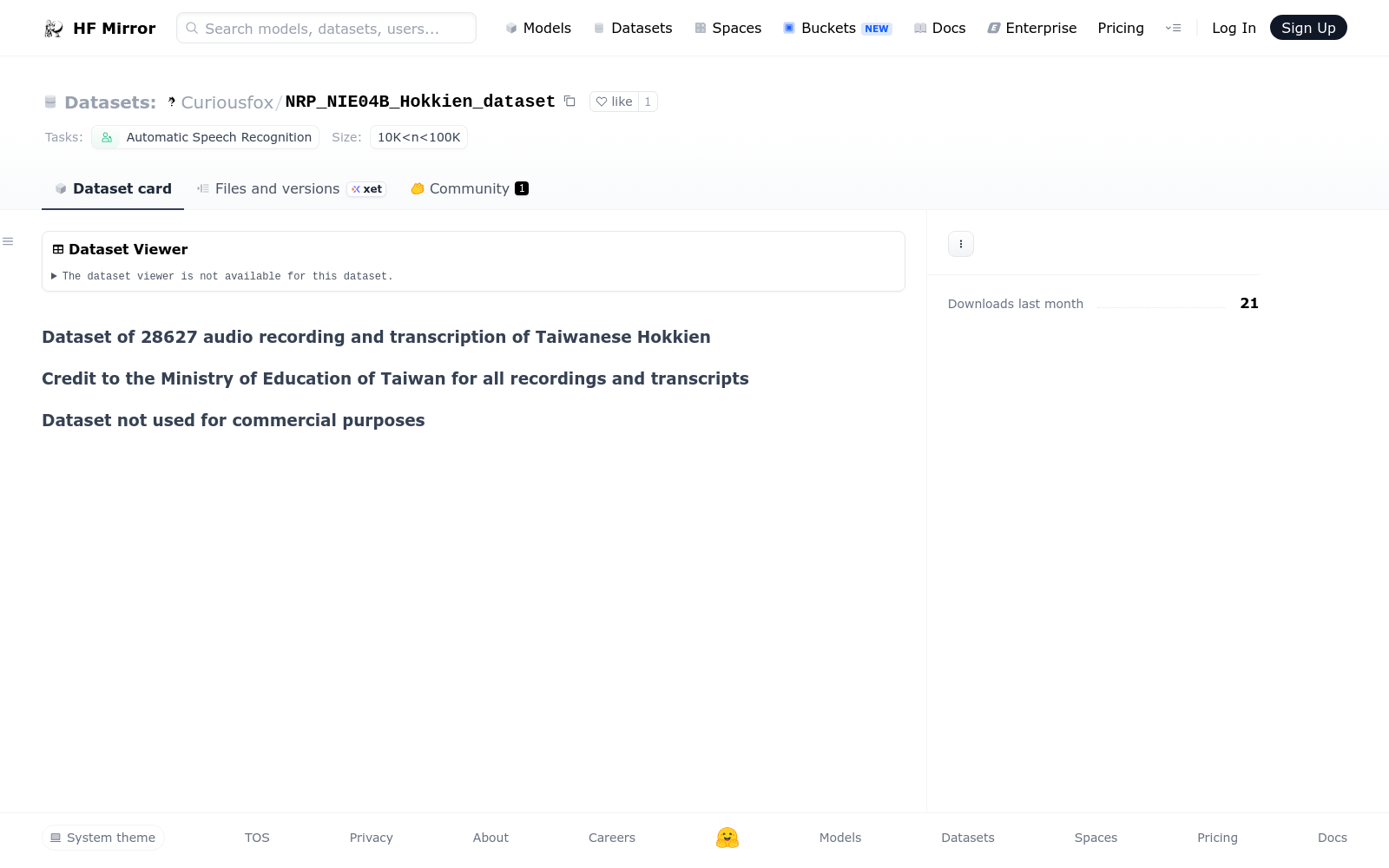Screen dimensions: 1389x868
Task: Open the Docs navigation link
Action: point(940,28)
